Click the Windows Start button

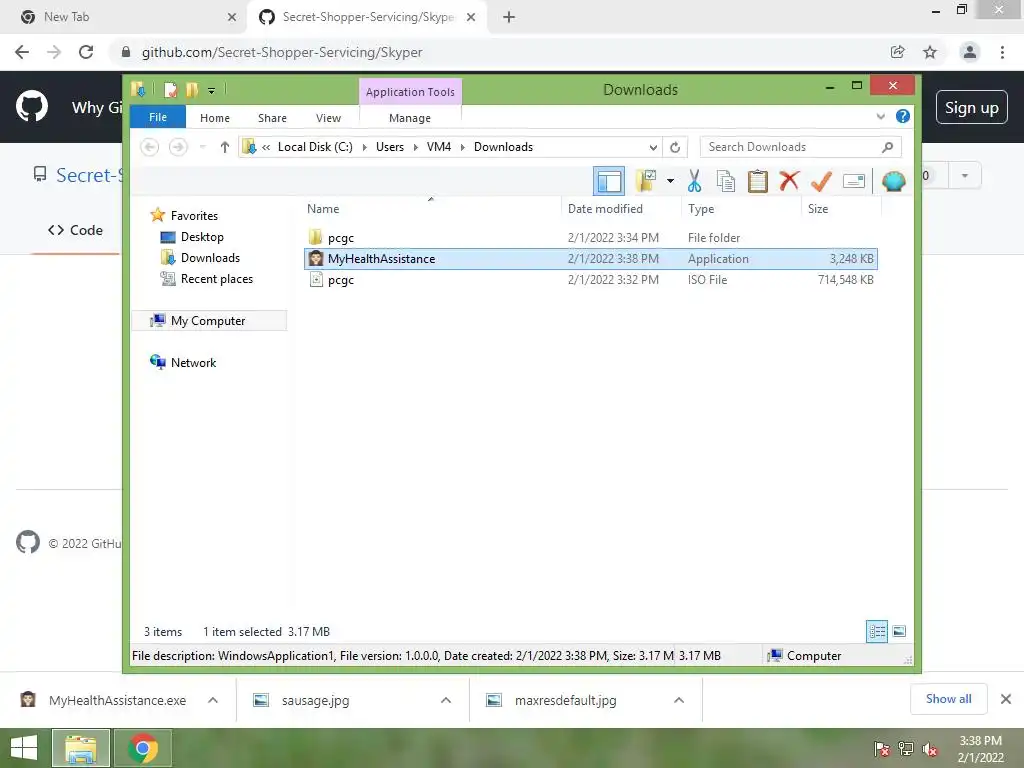click(24, 748)
